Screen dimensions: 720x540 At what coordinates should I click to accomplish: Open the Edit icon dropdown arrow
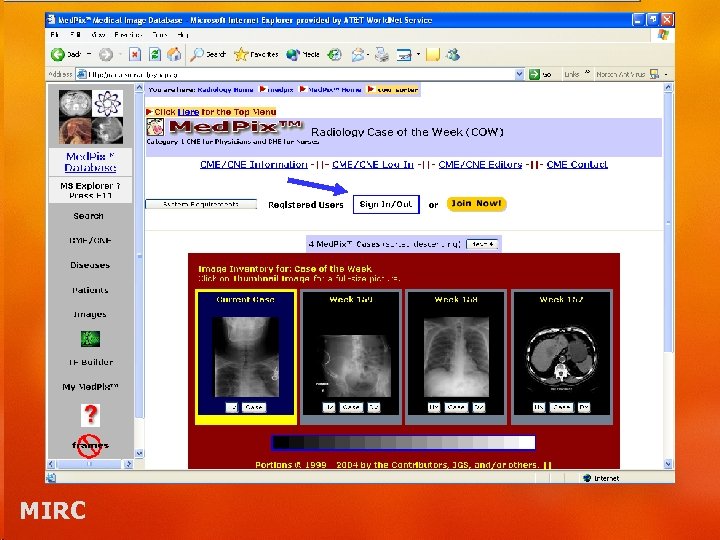pos(418,55)
